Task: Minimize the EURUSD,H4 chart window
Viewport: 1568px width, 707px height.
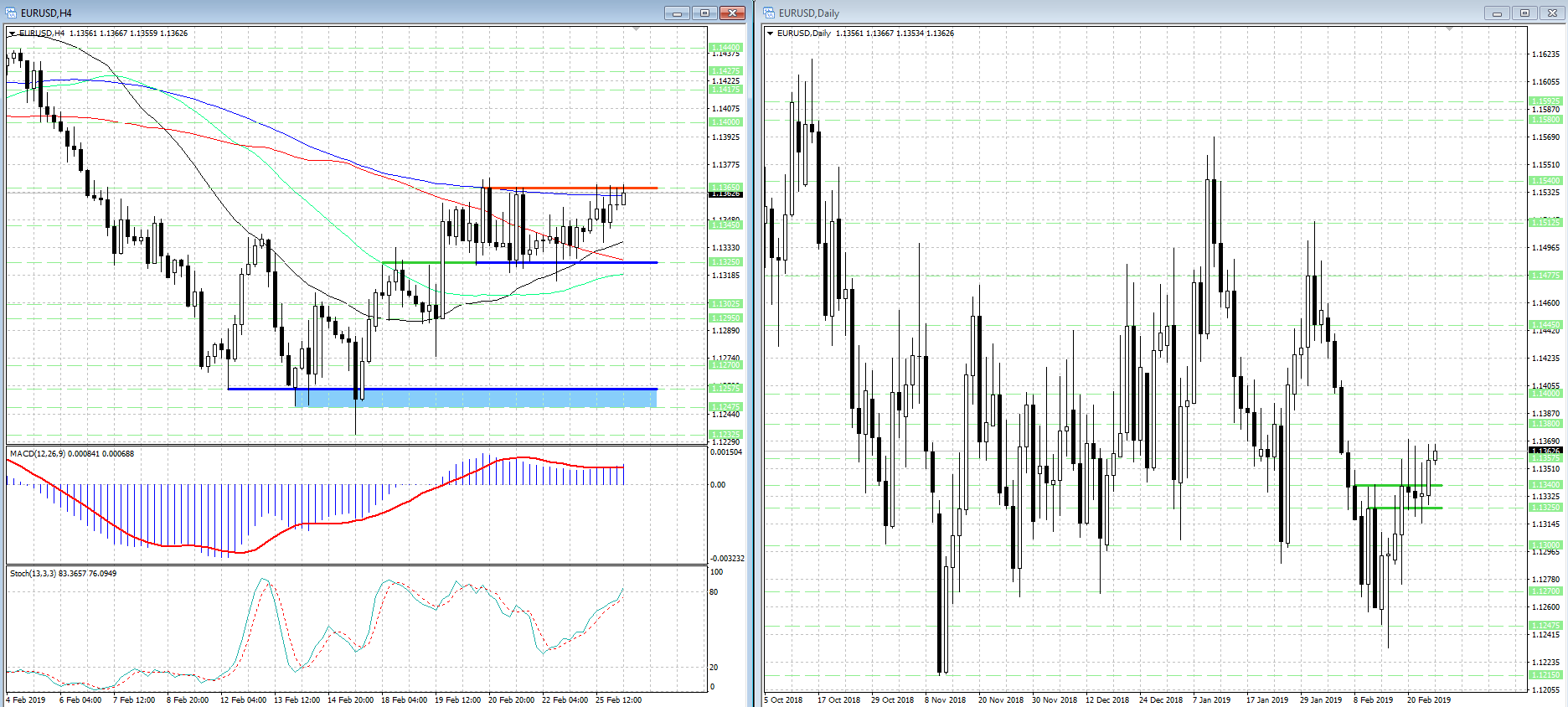Action: 677,13
